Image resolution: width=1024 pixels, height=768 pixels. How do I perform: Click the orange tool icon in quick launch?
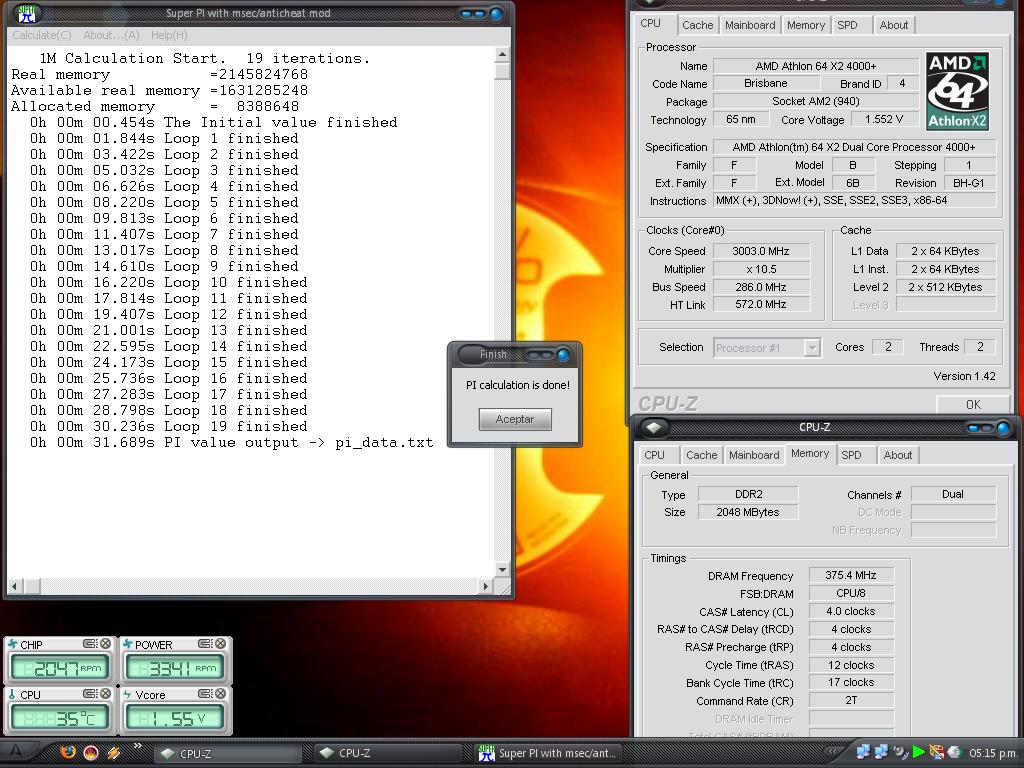[114, 752]
